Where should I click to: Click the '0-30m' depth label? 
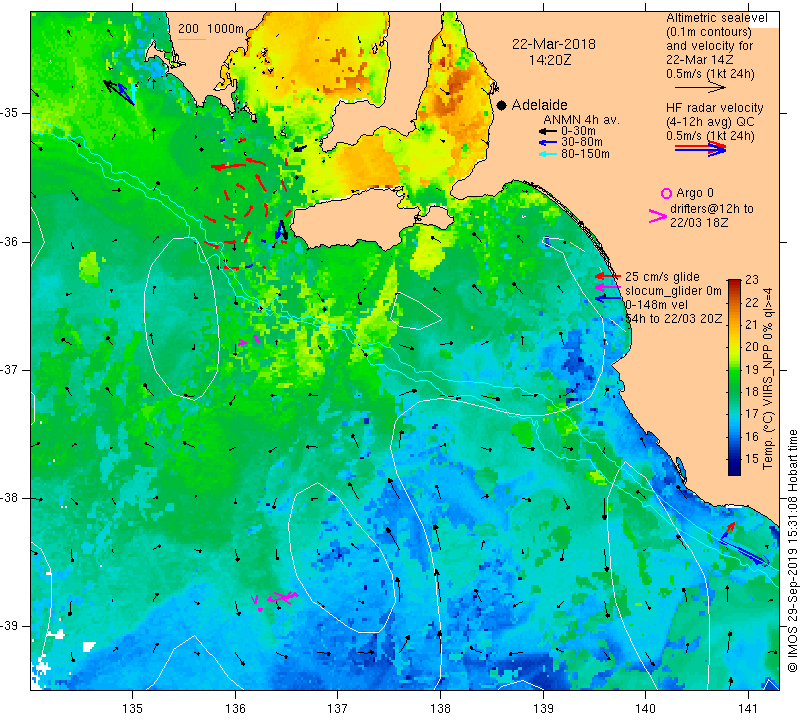pos(578,131)
